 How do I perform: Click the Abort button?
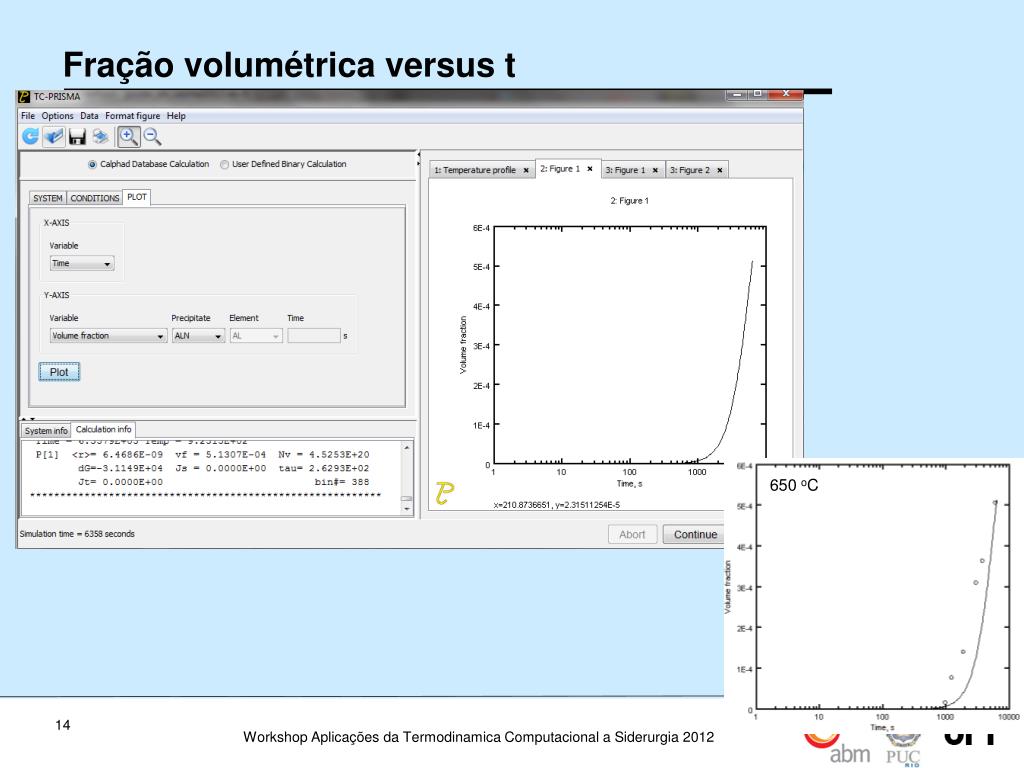(632, 534)
